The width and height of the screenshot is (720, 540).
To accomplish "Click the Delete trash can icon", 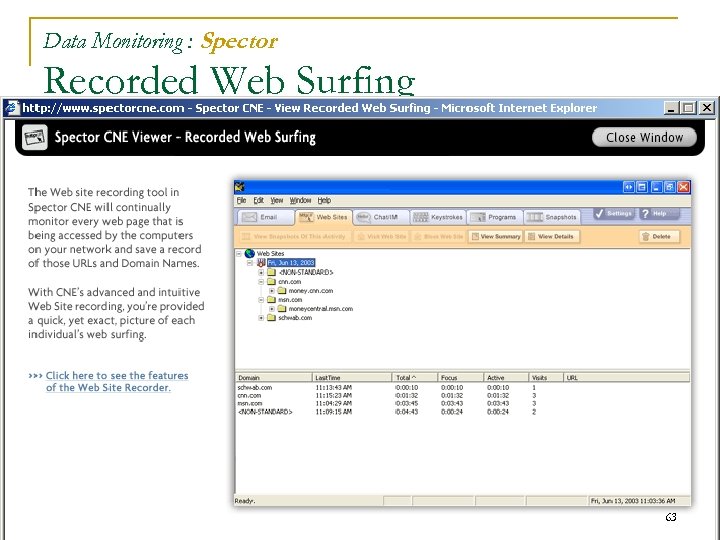I will 646,236.
